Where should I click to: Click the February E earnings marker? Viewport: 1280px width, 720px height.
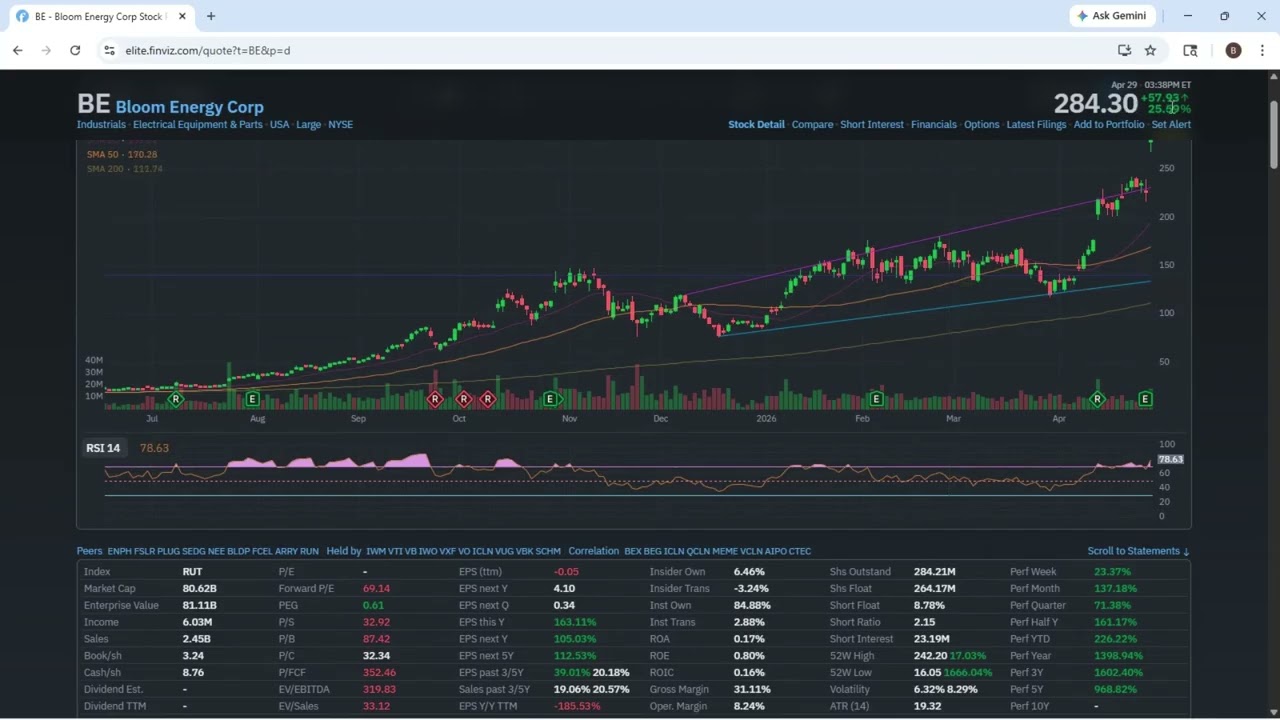click(x=876, y=400)
